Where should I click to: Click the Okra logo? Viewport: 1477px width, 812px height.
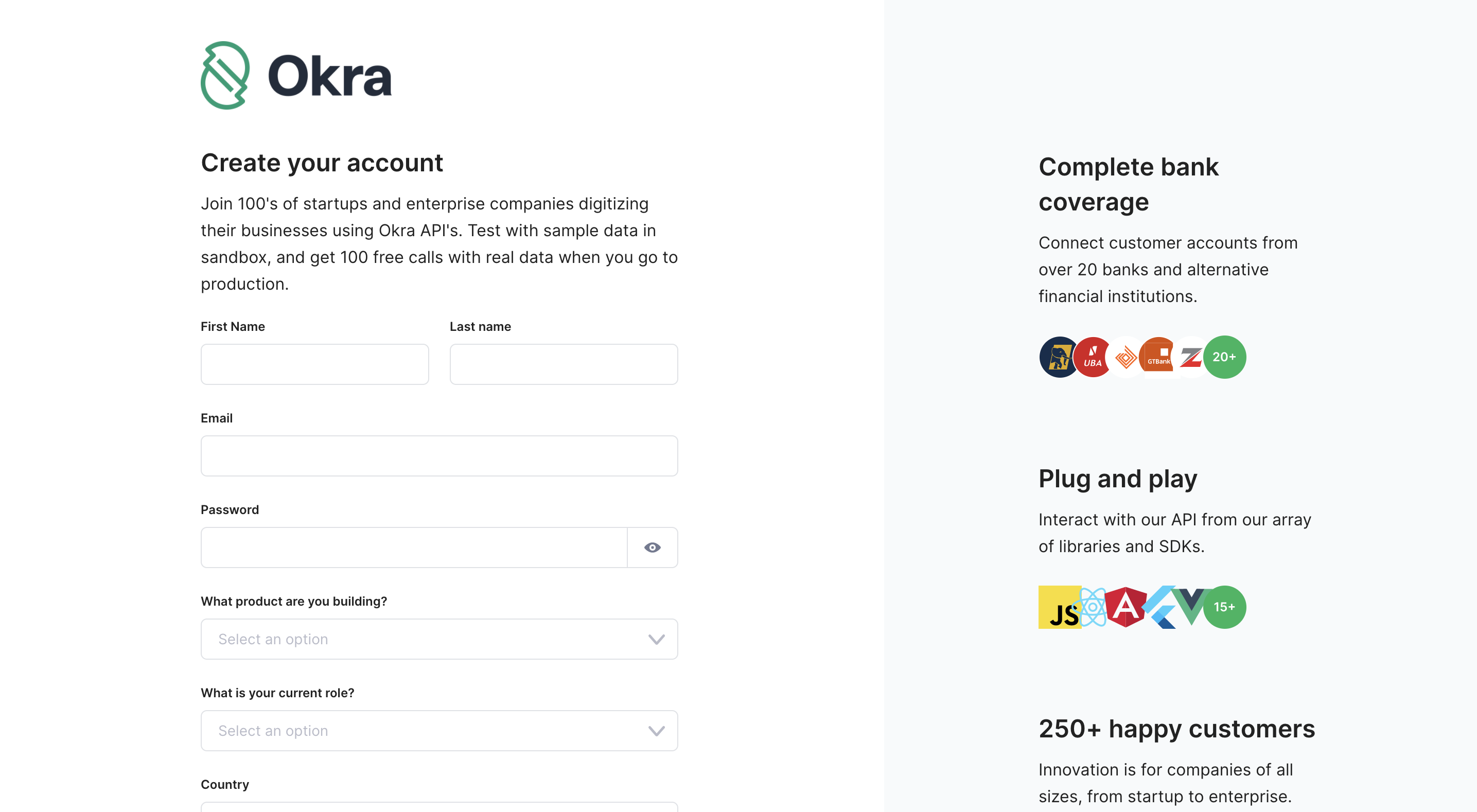pos(296,75)
